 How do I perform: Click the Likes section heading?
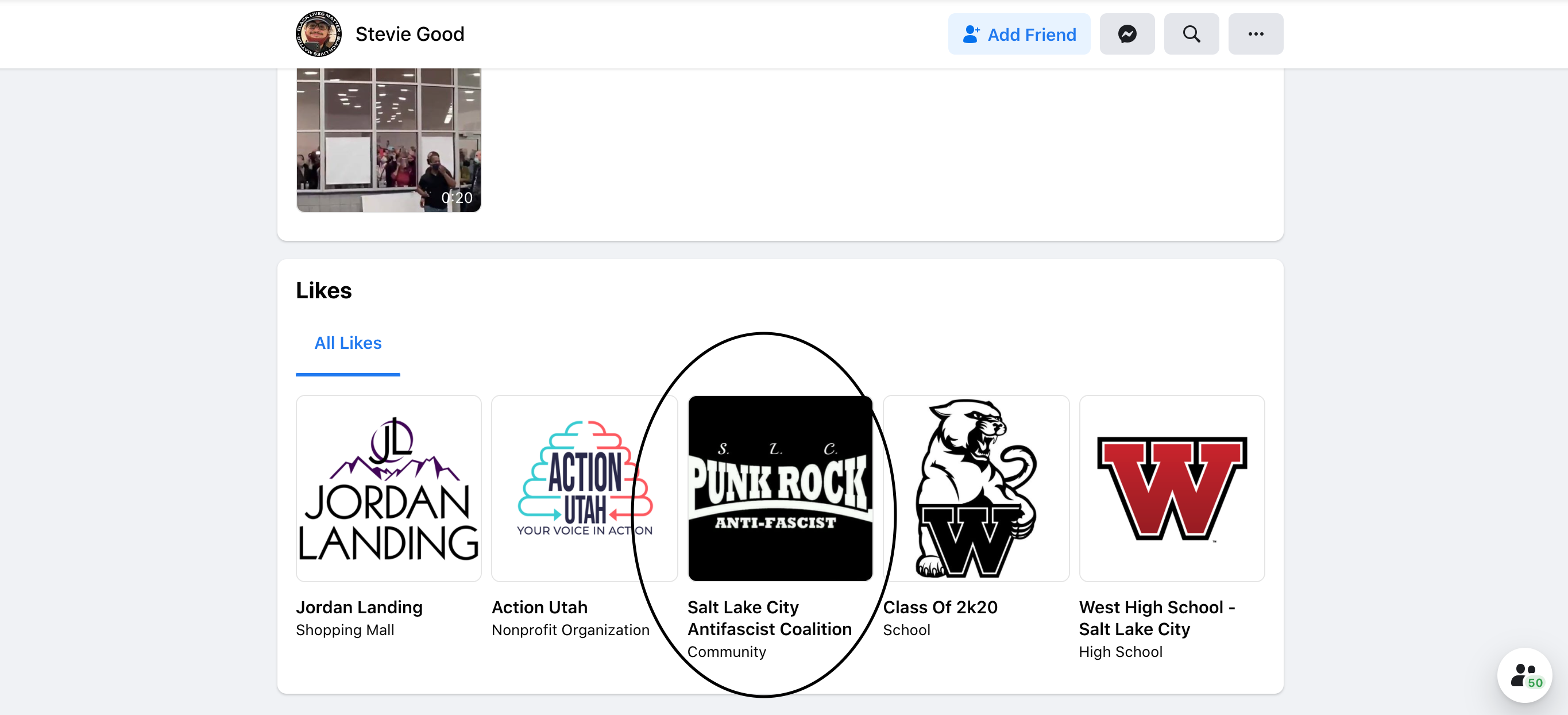coord(324,290)
